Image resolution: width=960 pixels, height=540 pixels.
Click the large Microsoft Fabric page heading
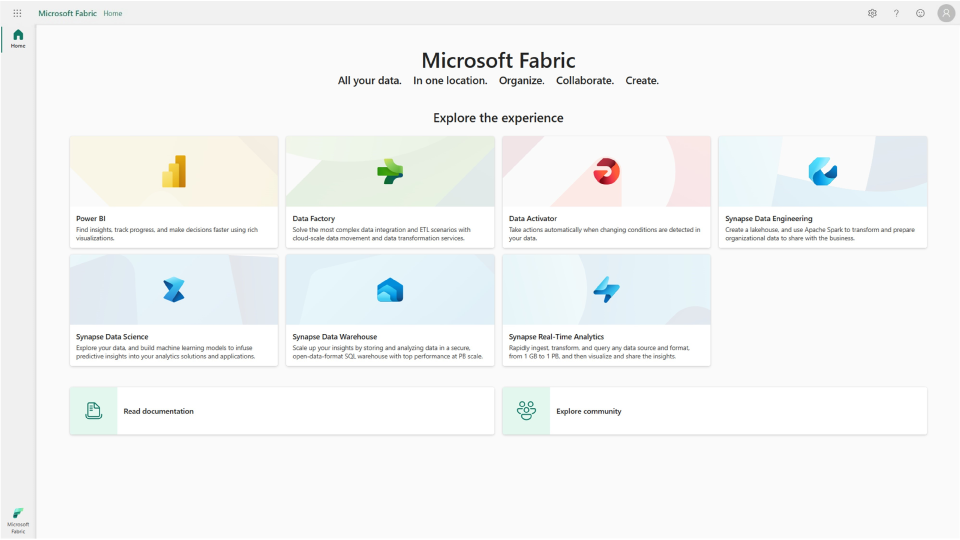coord(498,60)
